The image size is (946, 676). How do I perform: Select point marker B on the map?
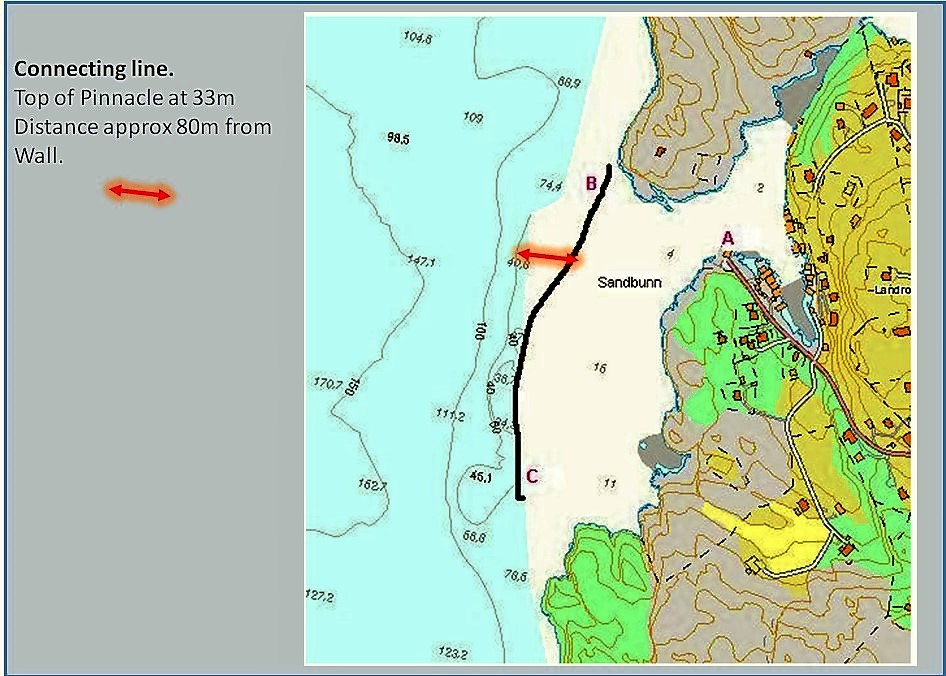point(591,183)
